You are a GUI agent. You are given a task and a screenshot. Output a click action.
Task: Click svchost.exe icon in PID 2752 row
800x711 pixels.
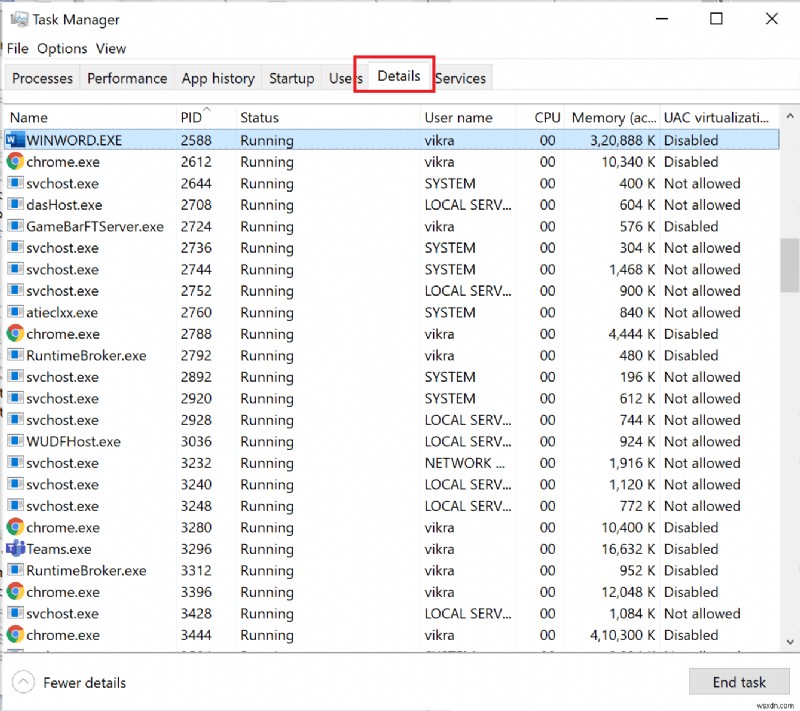pos(15,290)
